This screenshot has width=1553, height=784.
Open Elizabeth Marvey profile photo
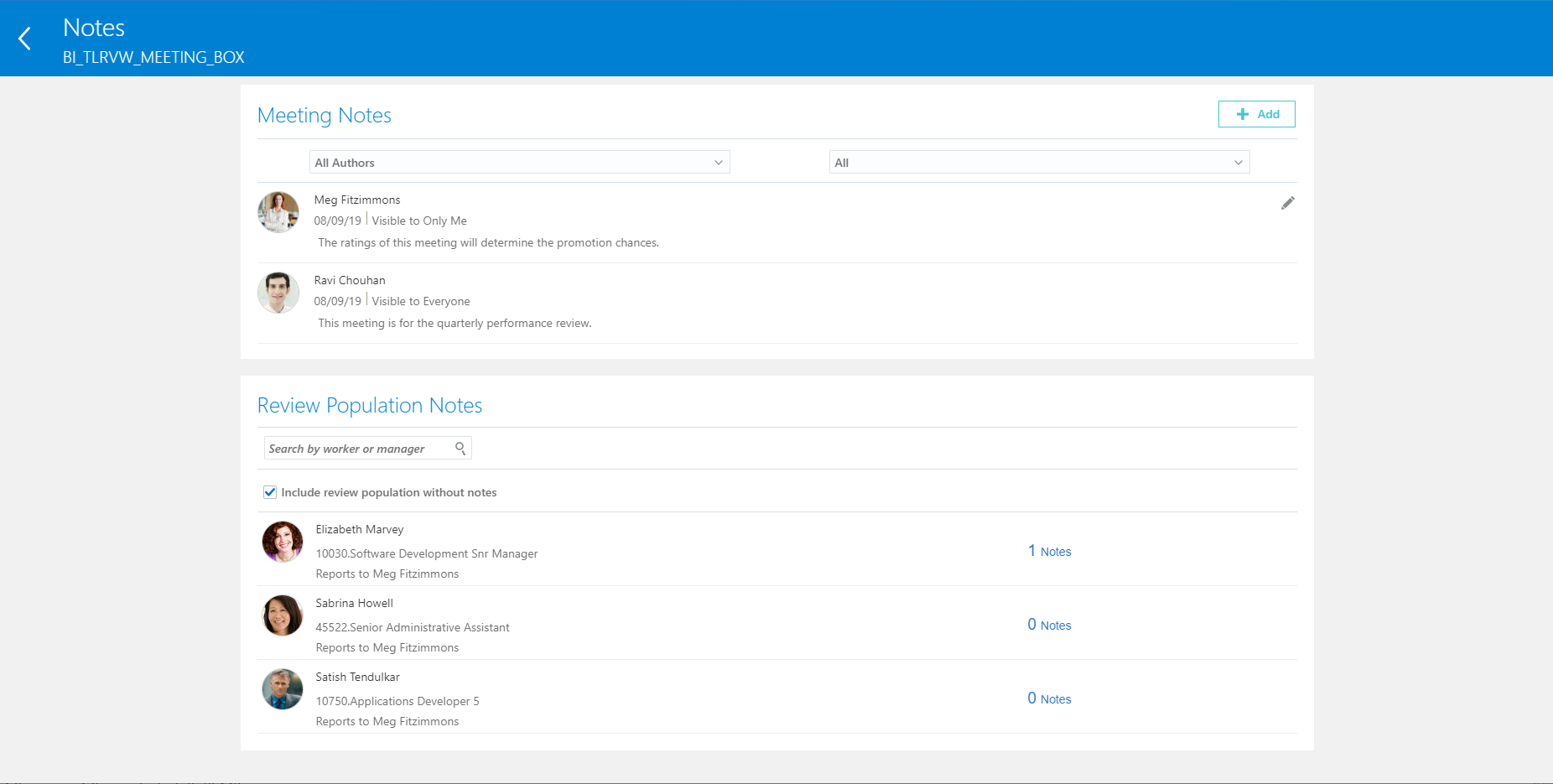[283, 542]
